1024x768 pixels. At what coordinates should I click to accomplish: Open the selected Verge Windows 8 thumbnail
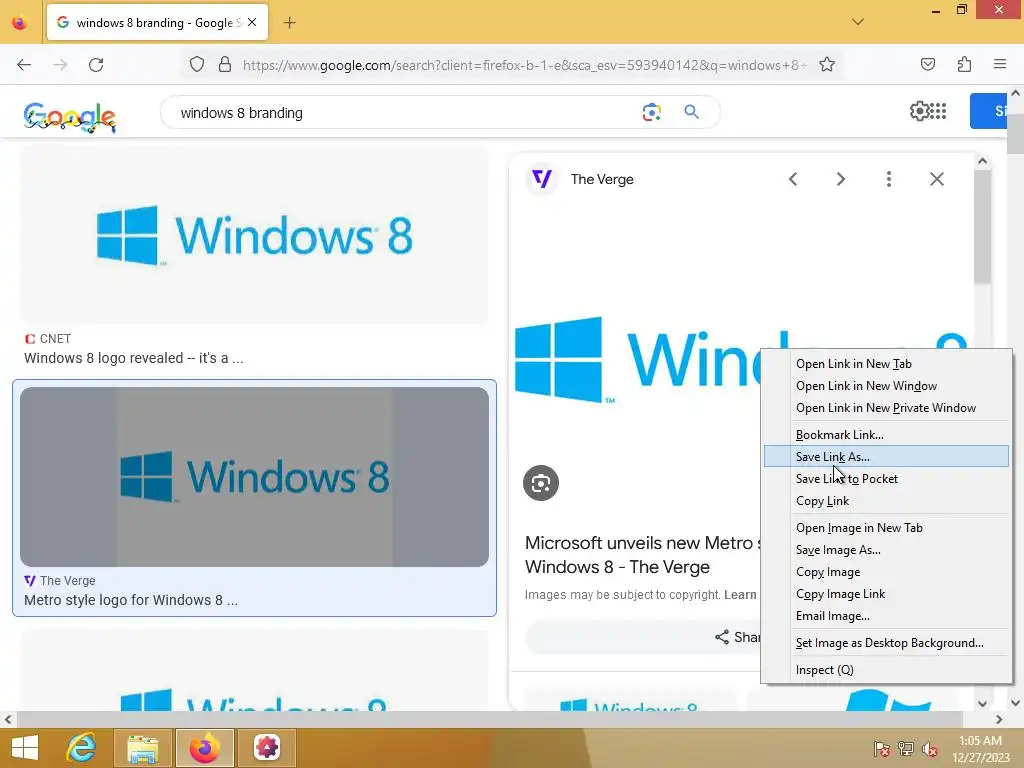click(254, 477)
